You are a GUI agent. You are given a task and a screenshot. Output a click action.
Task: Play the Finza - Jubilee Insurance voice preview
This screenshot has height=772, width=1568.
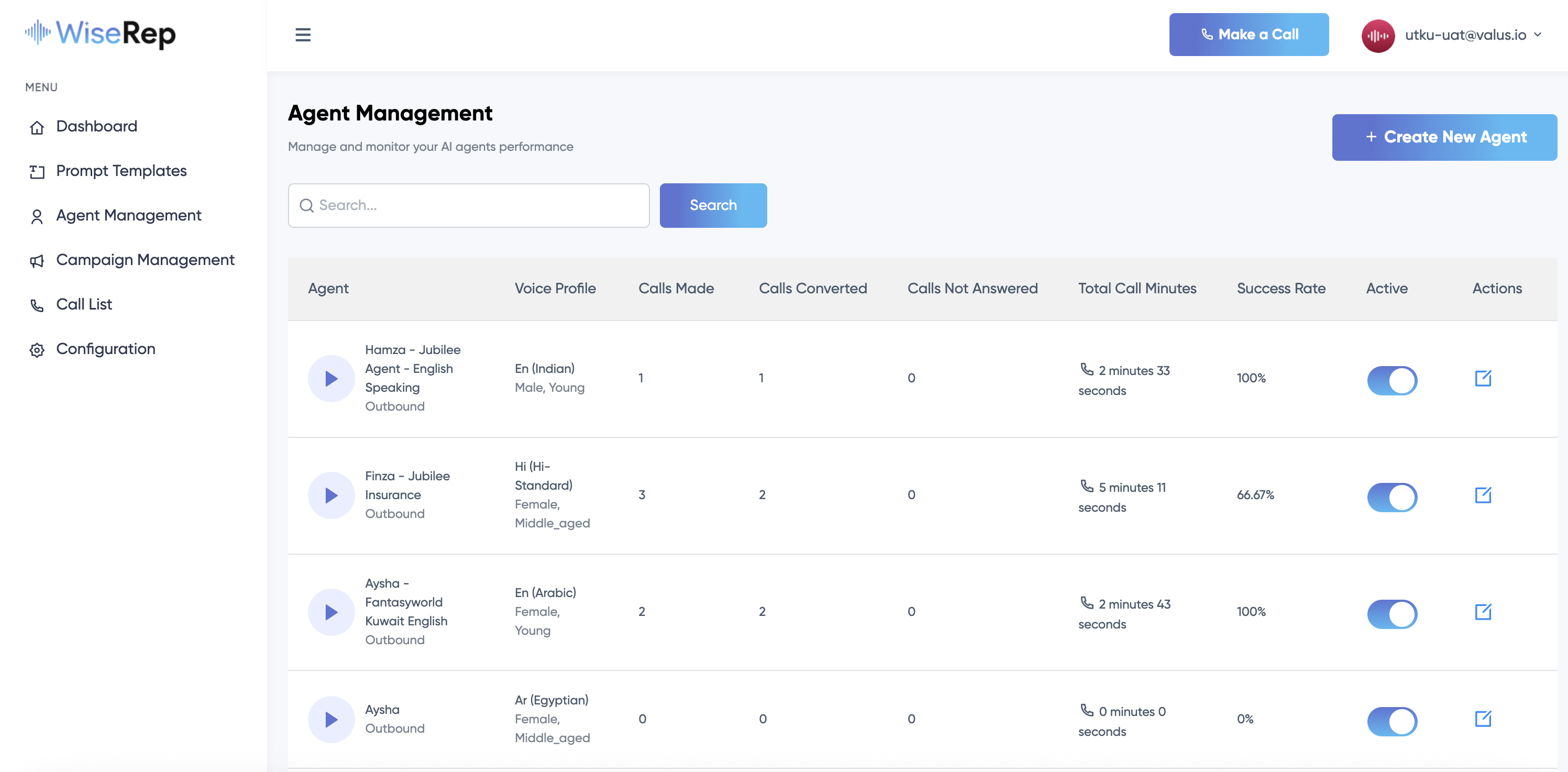(x=331, y=495)
